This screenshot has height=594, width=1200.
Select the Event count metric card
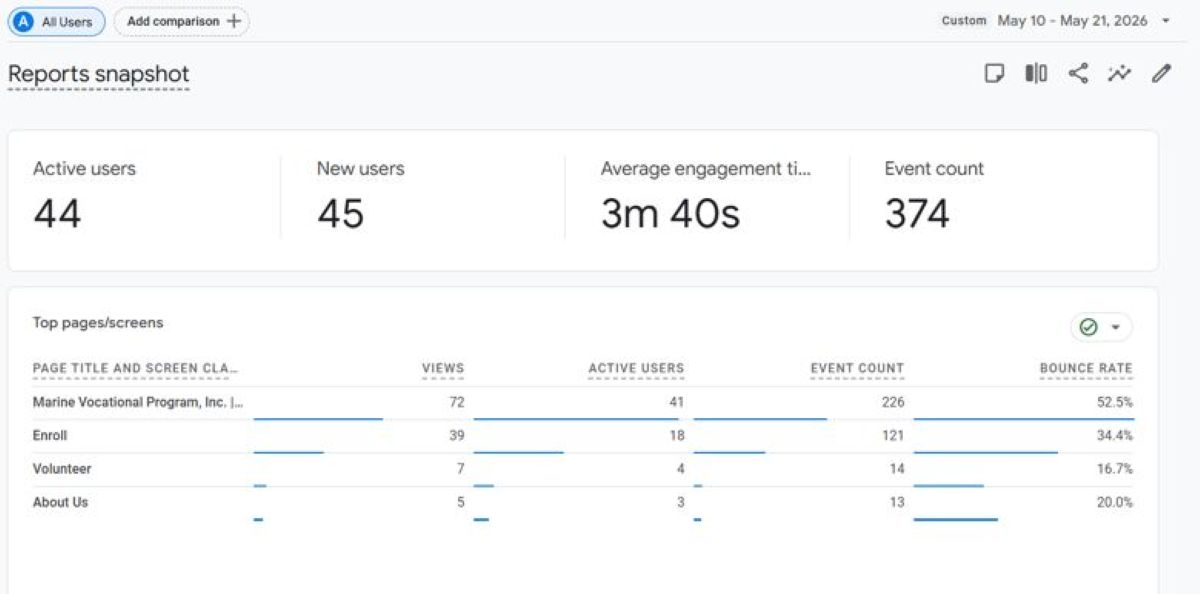[x=1004, y=198]
